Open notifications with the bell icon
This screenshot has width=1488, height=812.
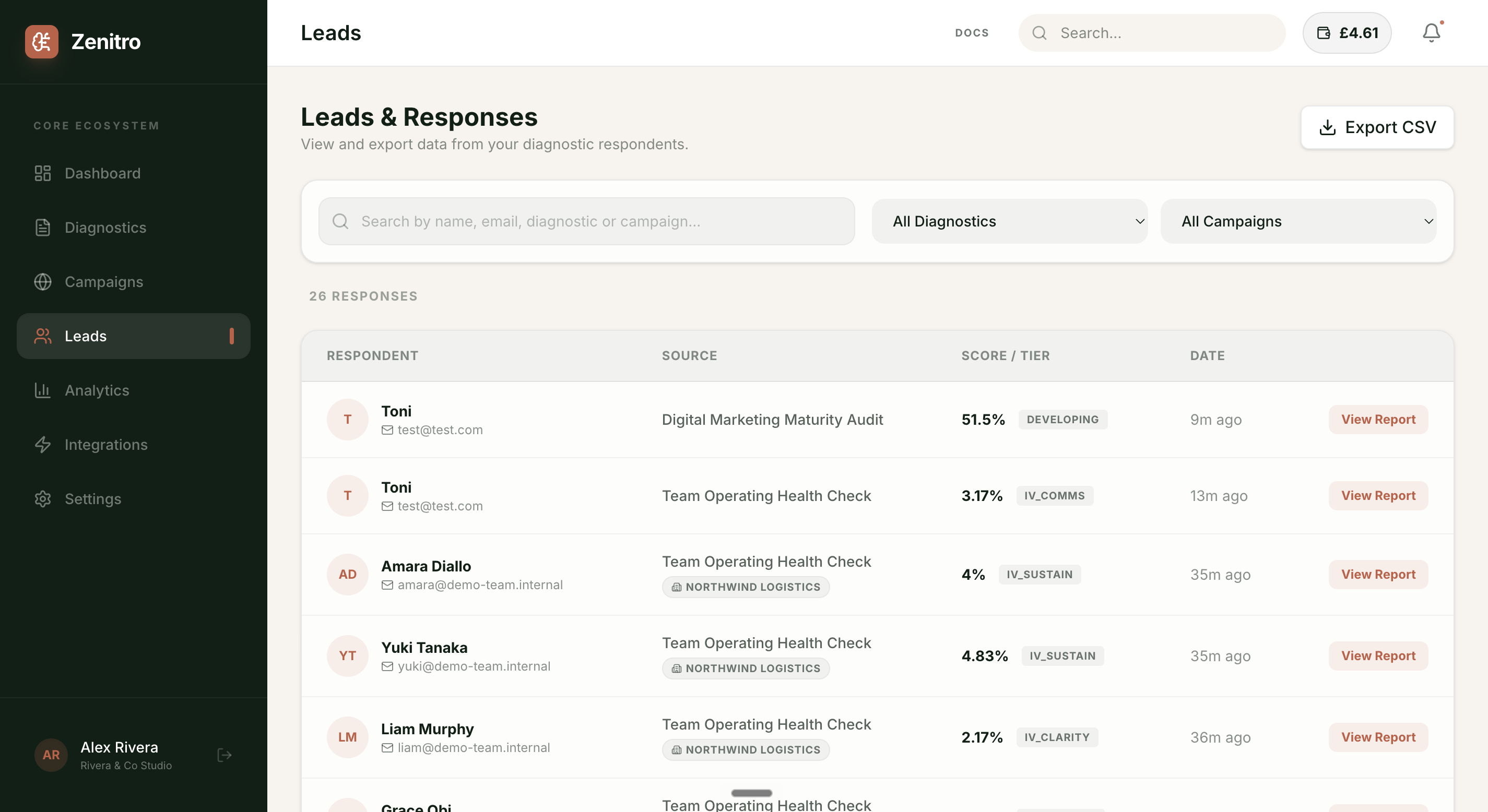[1432, 33]
